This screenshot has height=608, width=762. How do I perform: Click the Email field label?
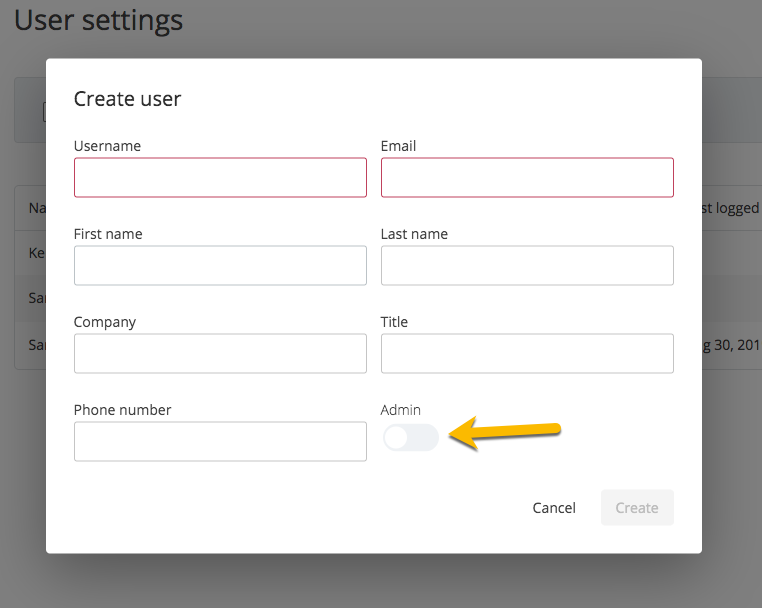398,146
